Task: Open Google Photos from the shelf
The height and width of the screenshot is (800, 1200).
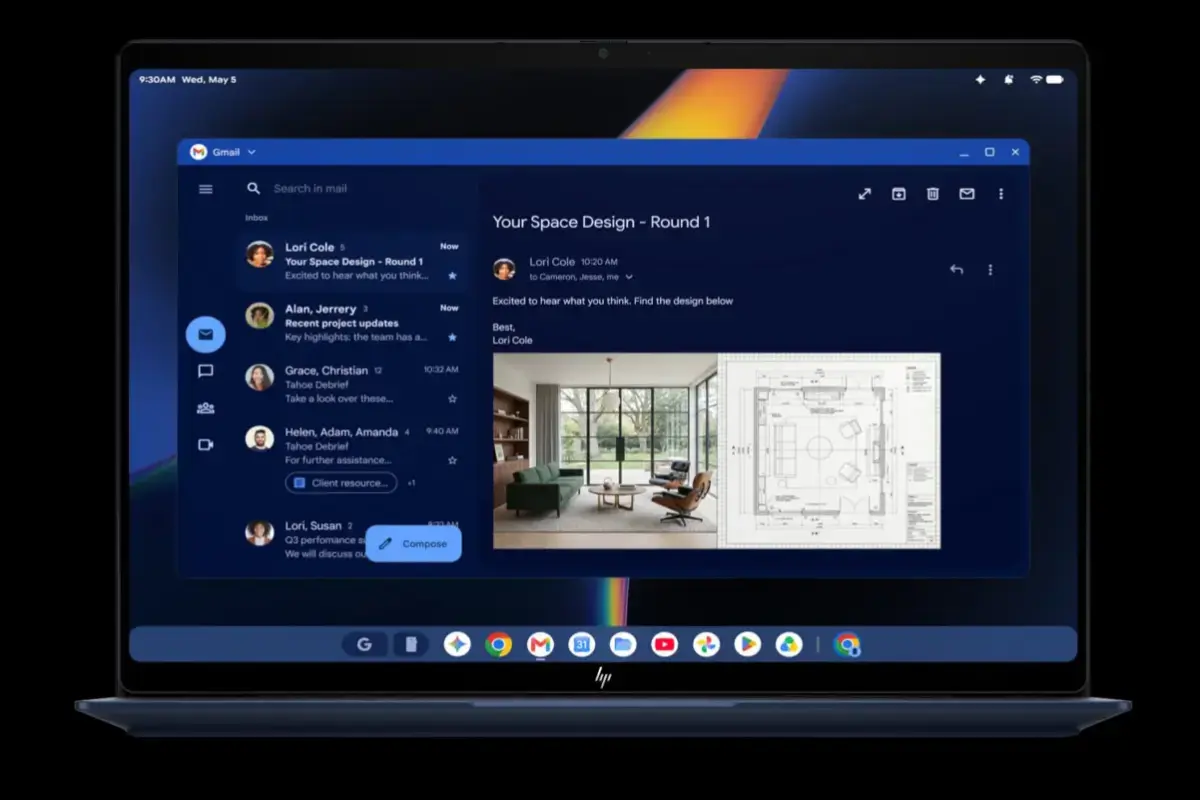Action: (706, 645)
